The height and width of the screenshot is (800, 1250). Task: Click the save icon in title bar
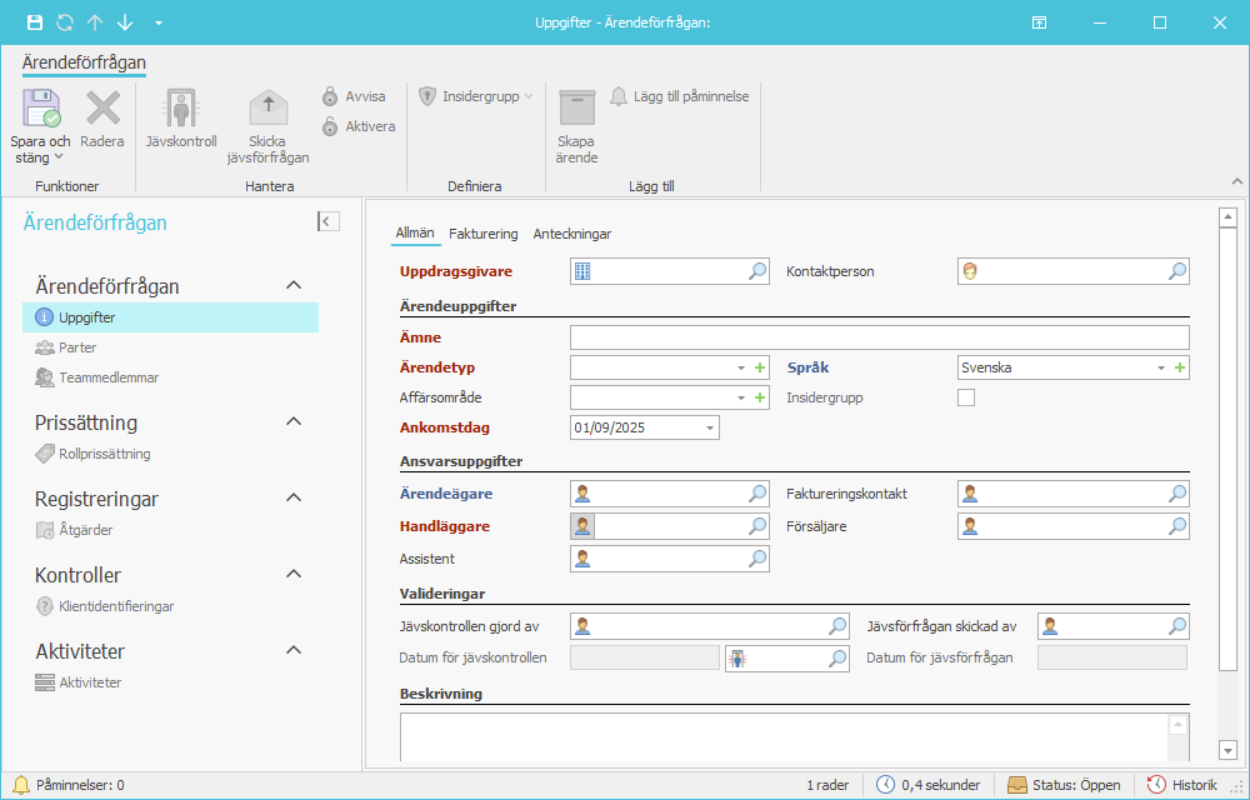(x=35, y=22)
